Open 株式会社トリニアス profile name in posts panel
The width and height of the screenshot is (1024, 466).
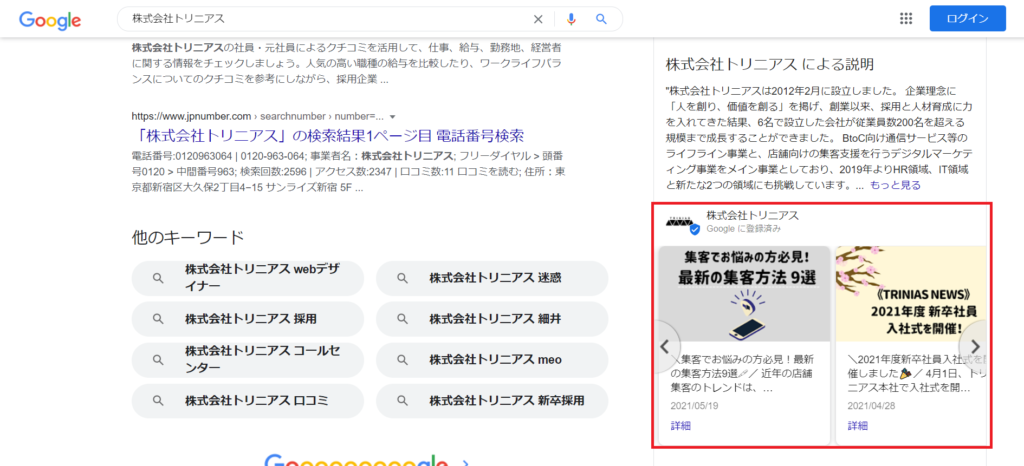[752, 215]
